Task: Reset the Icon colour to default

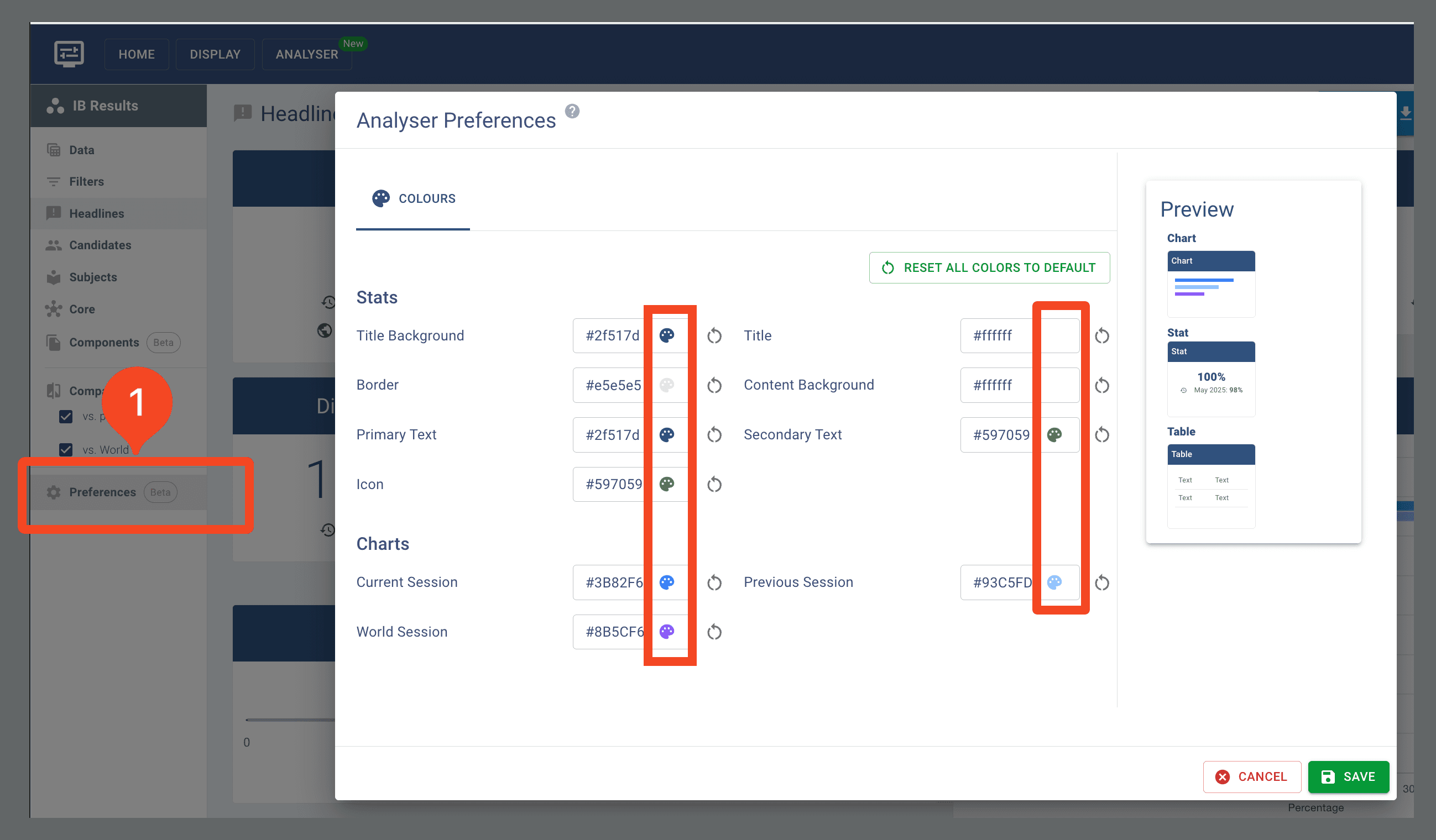Action: (714, 484)
